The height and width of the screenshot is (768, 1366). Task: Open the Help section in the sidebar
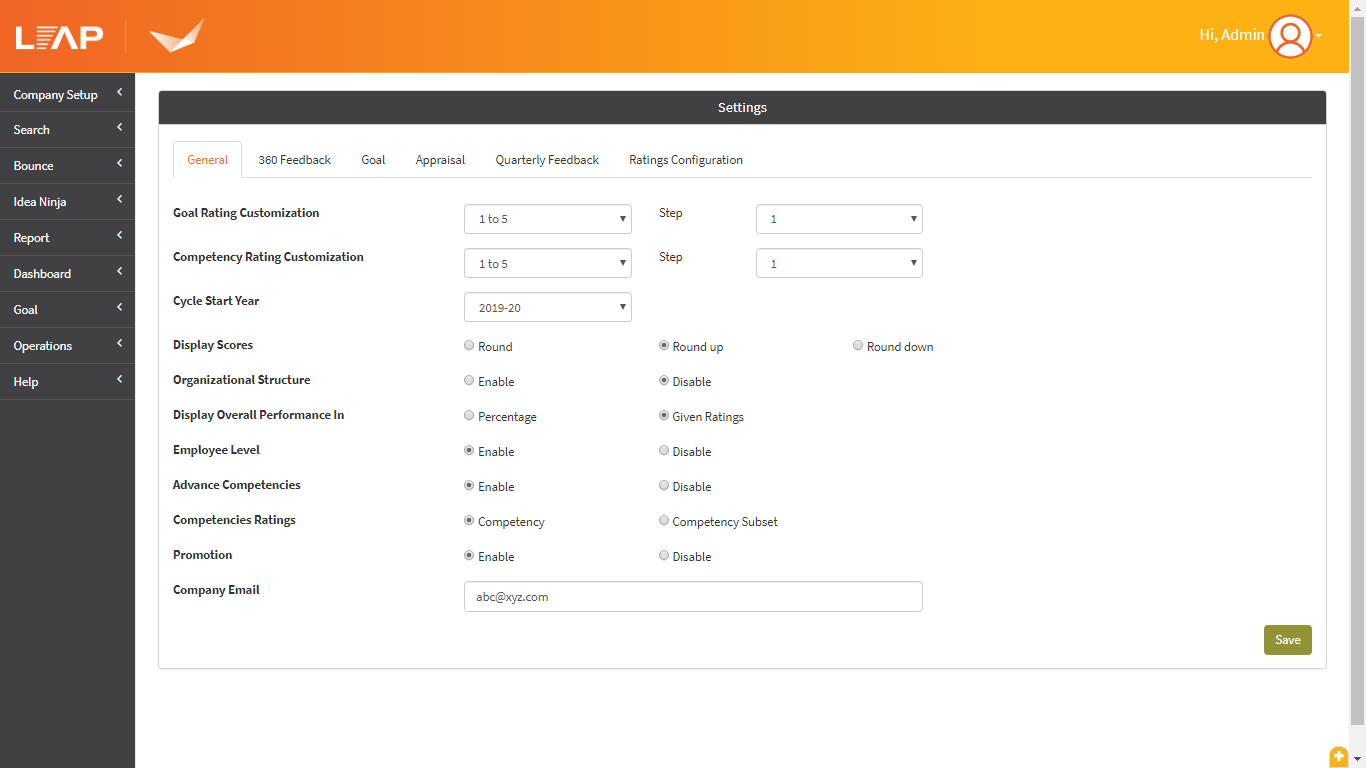tap(26, 381)
